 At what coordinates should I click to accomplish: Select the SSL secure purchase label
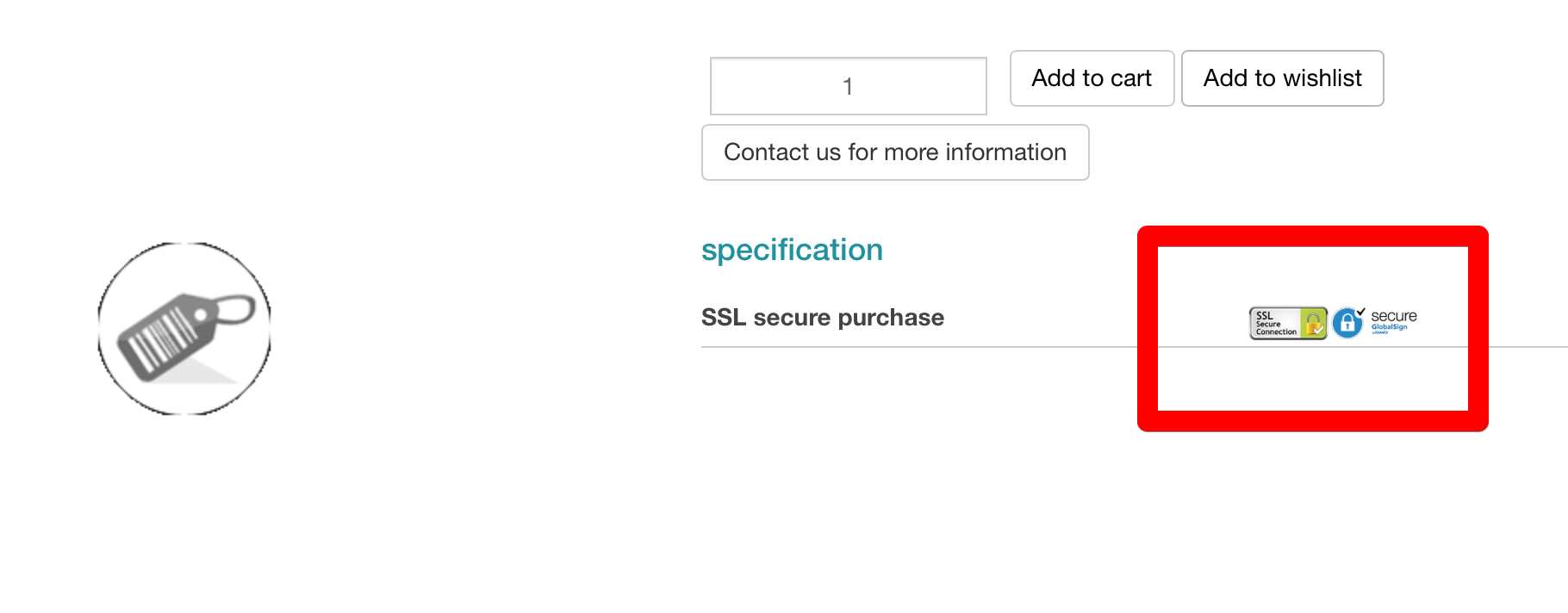[822, 318]
